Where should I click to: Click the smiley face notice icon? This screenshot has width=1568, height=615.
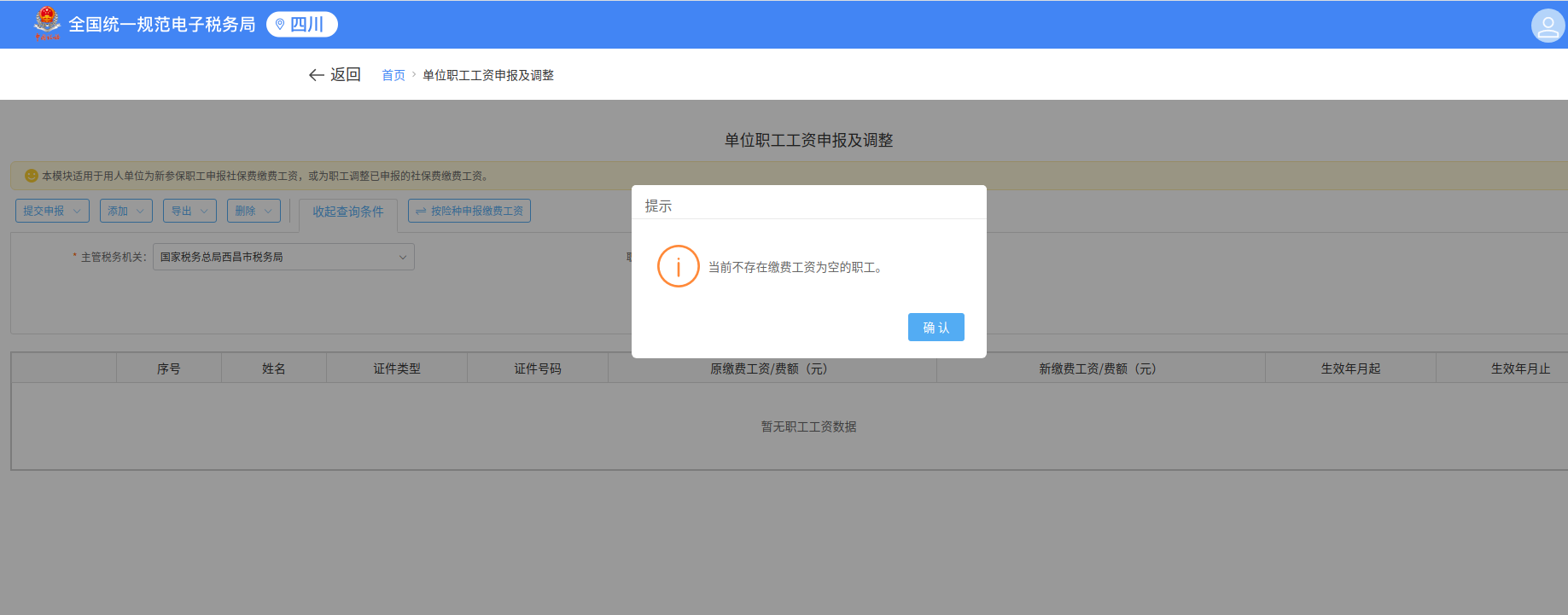pyautogui.click(x=32, y=176)
